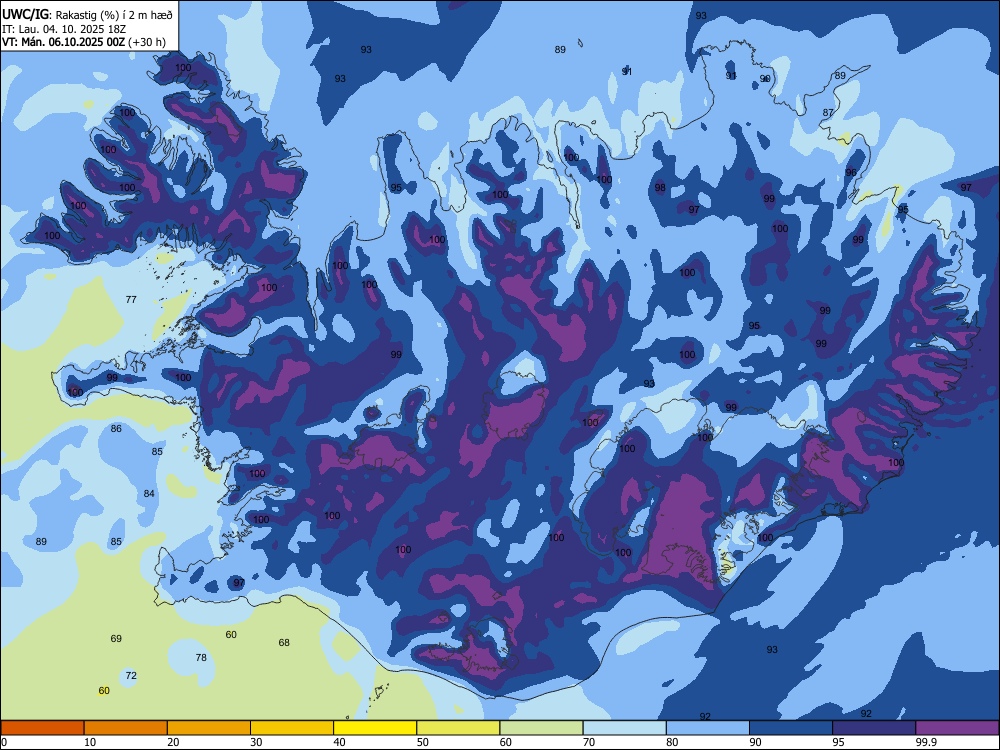Image resolution: width=1000 pixels, height=750 pixels.
Task: Pick the pale green 60–70 legend swatch
Action: (x=541, y=728)
